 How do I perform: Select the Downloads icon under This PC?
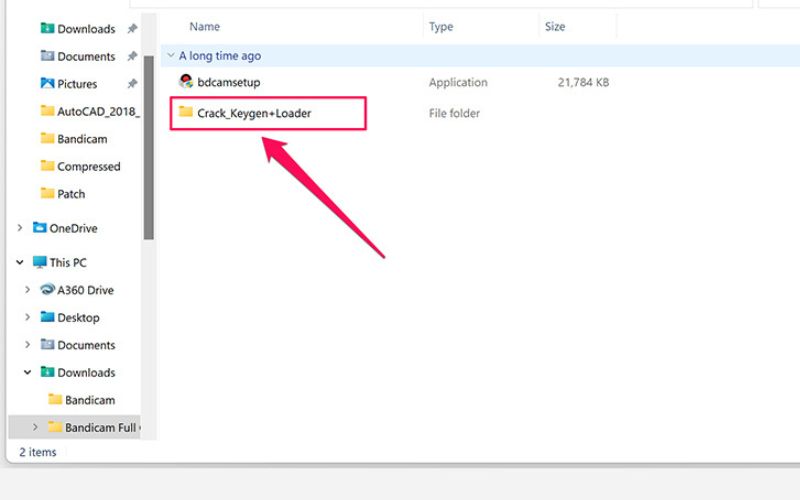tap(47, 372)
